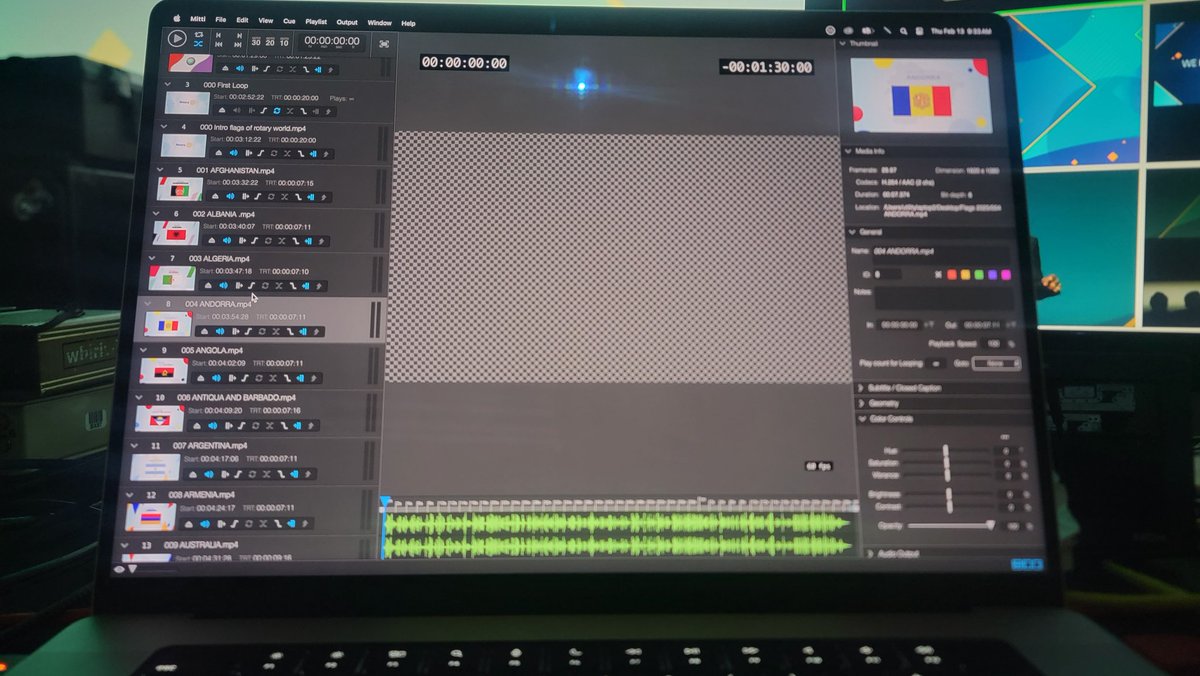
Task: Mute audio speaker on 001 AFGHANISTAN cue
Action: (229, 196)
